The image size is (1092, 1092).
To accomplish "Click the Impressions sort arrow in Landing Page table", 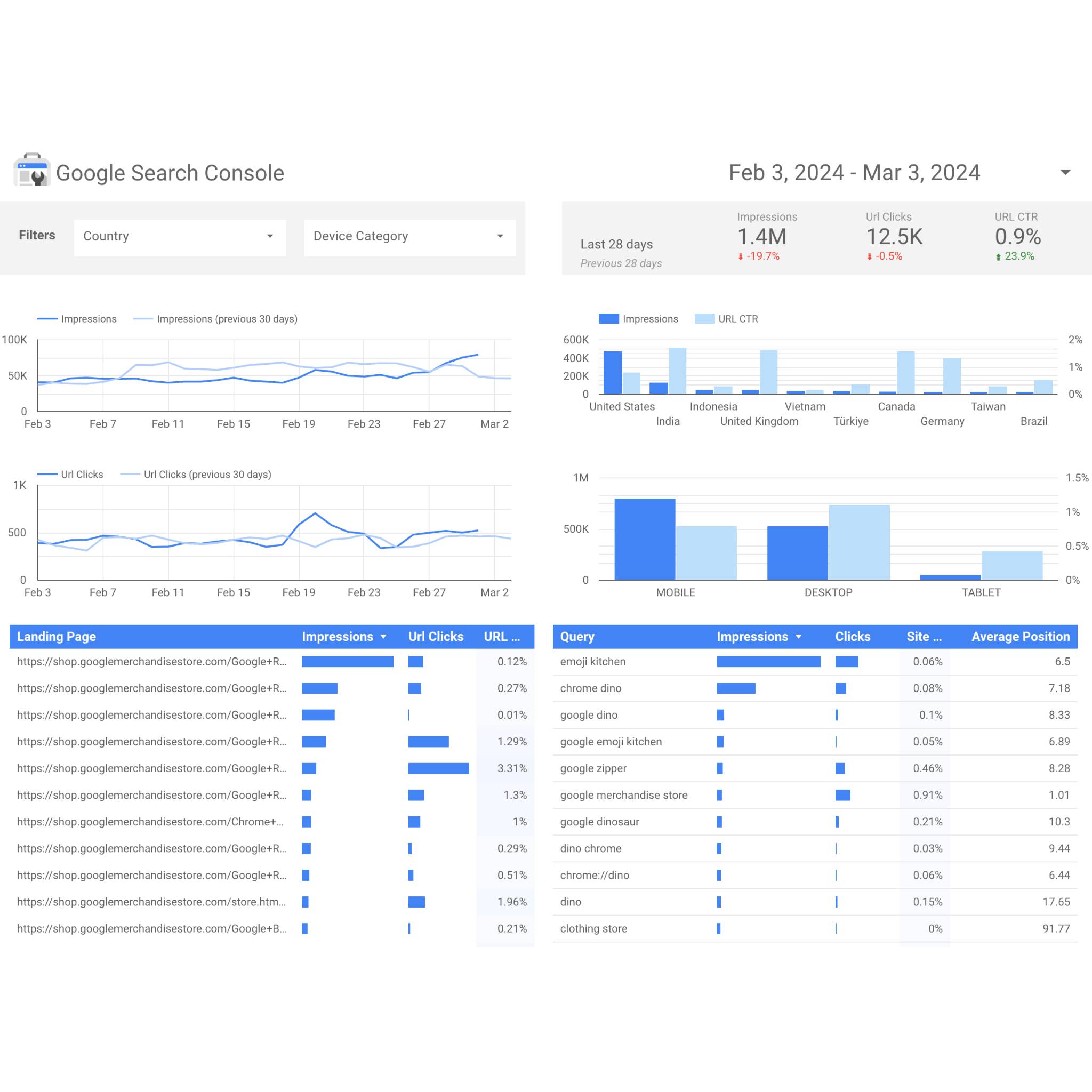I will pyautogui.click(x=383, y=637).
